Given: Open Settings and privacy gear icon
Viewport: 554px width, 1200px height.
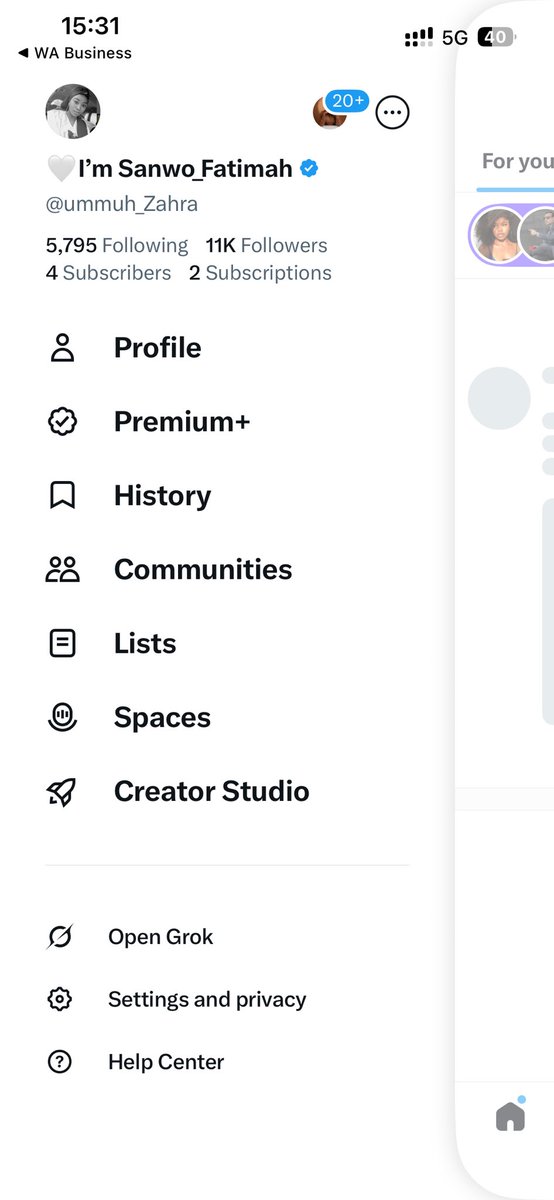Looking at the screenshot, I should pos(60,999).
